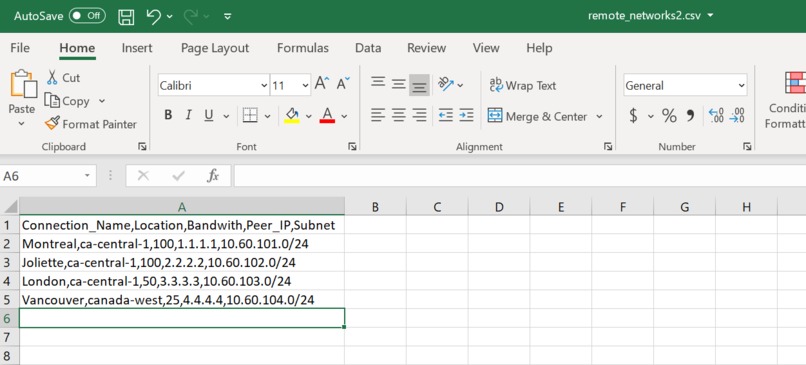Viewport: 806px width, 365px height.
Task: Toggle the AutoSave switch
Action: [87, 15]
